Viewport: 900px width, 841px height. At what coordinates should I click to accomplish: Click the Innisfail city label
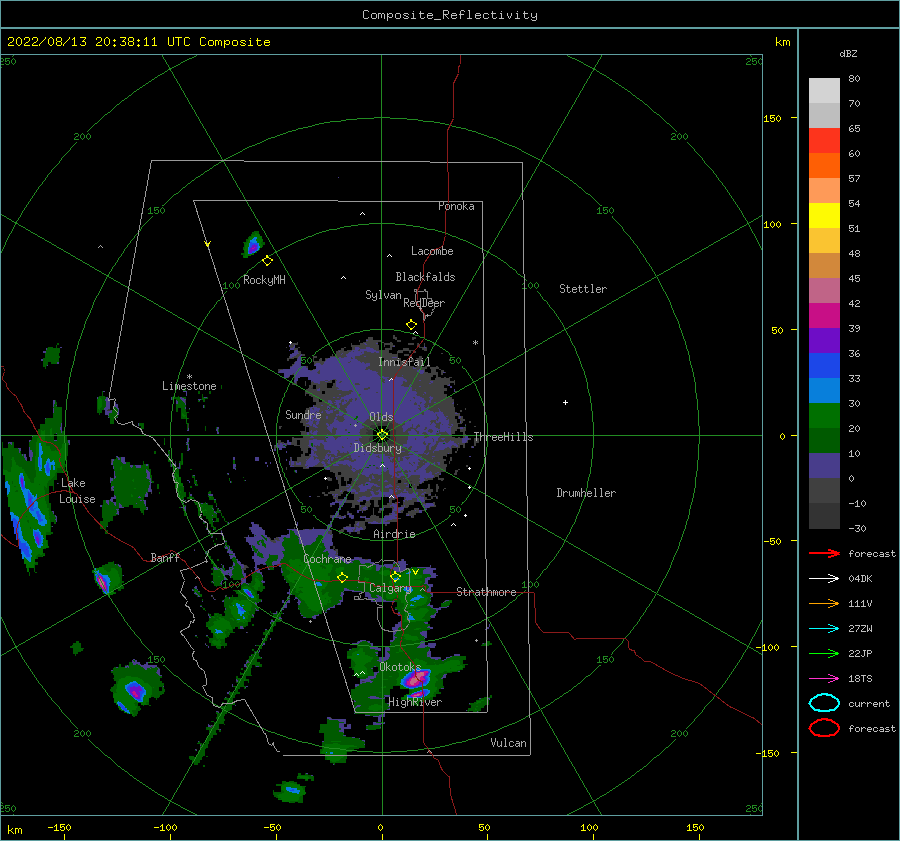coord(404,362)
